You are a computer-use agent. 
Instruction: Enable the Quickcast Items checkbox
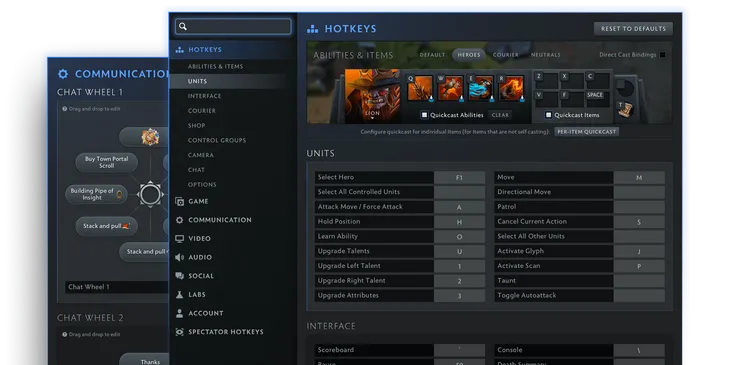click(x=548, y=115)
